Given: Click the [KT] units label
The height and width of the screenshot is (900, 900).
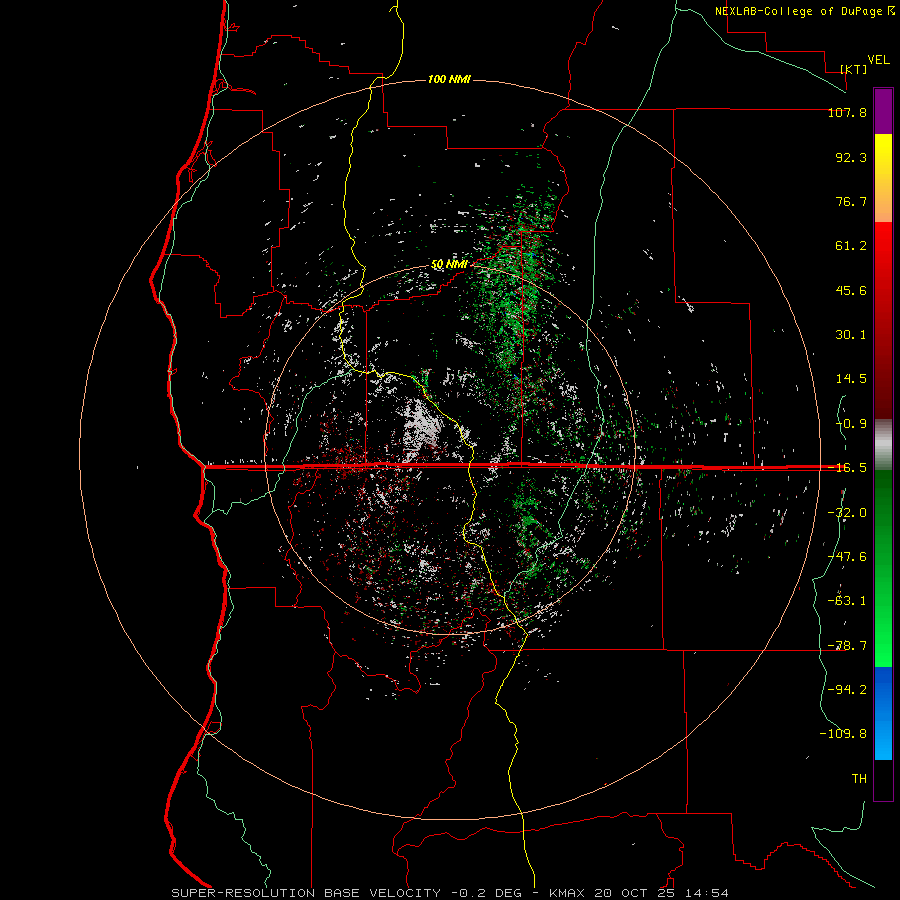Looking at the screenshot, I should pyautogui.click(x=854, y=69).
